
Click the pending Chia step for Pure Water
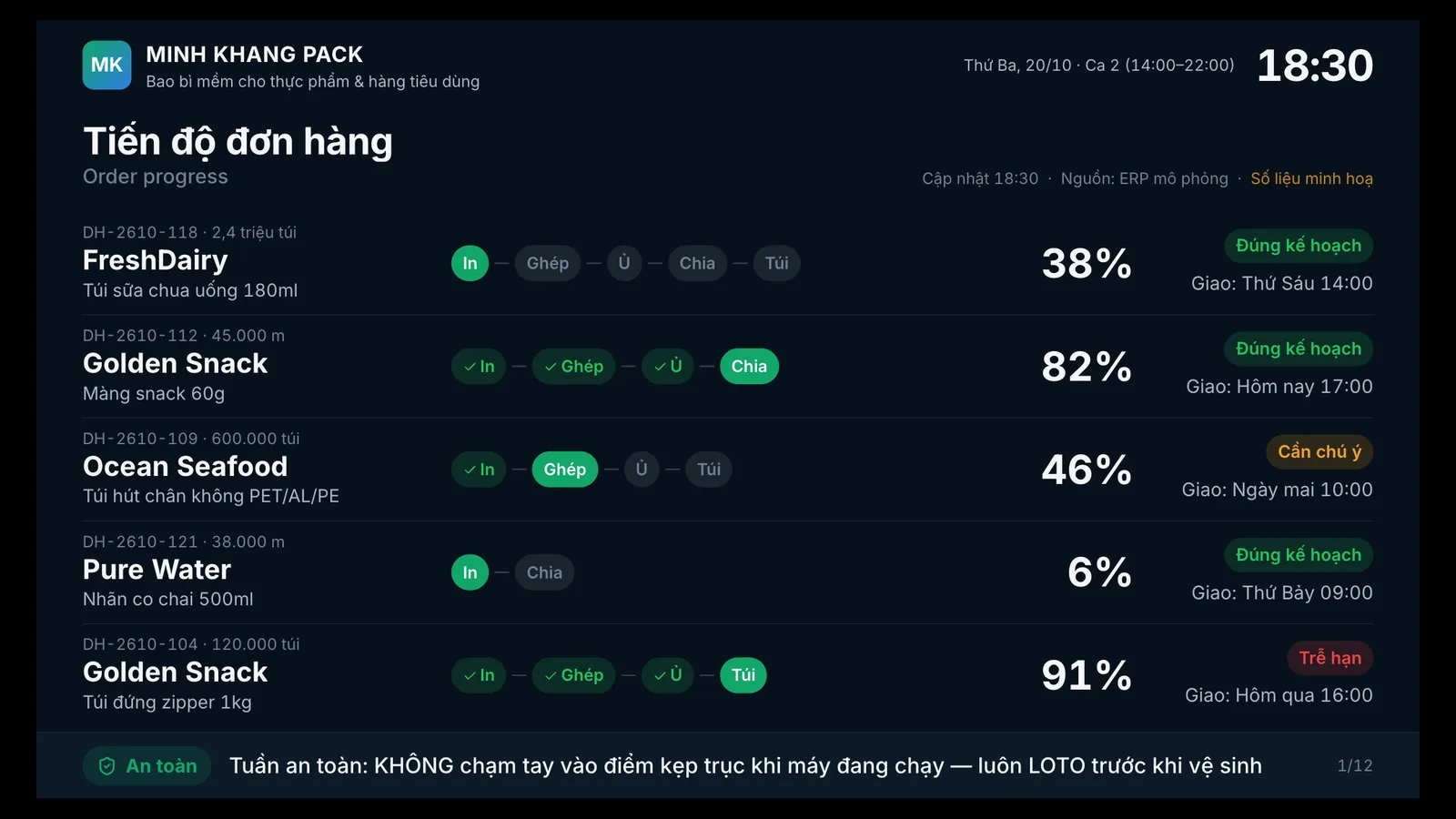tap(544, 572)
